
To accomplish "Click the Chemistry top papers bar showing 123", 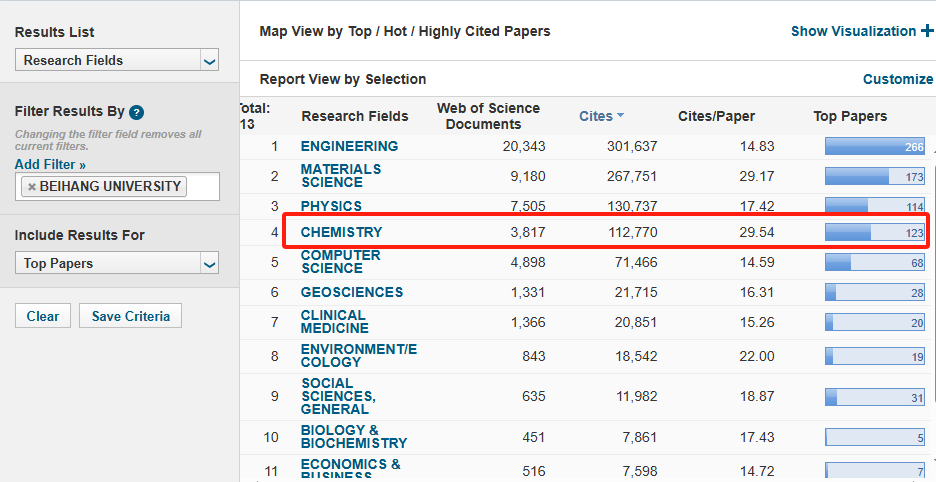I will coord(875,233).
